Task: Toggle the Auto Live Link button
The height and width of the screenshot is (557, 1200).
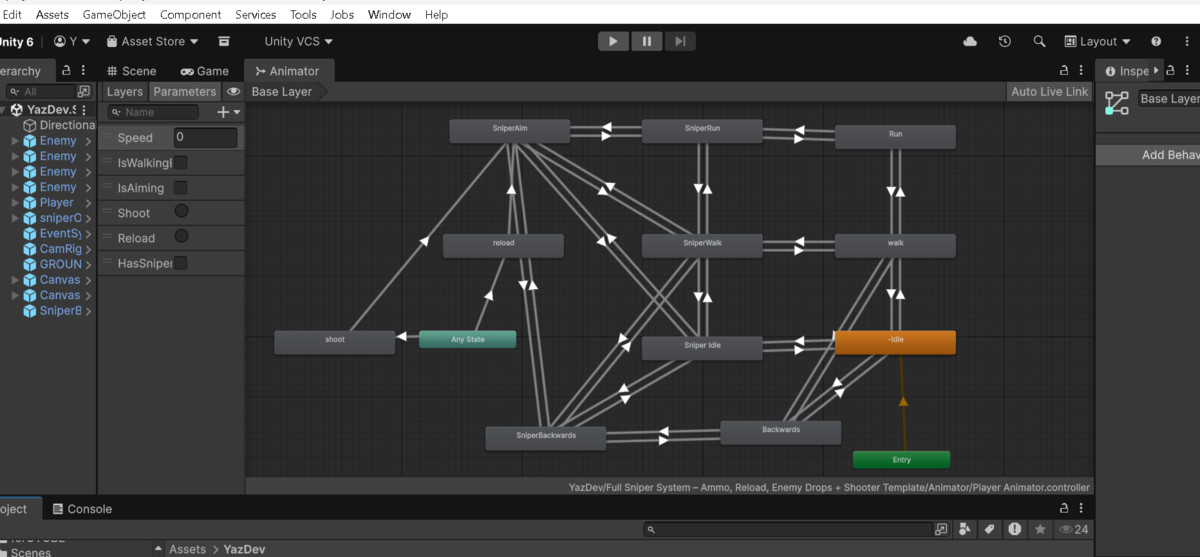Action: click(1049, 91)
